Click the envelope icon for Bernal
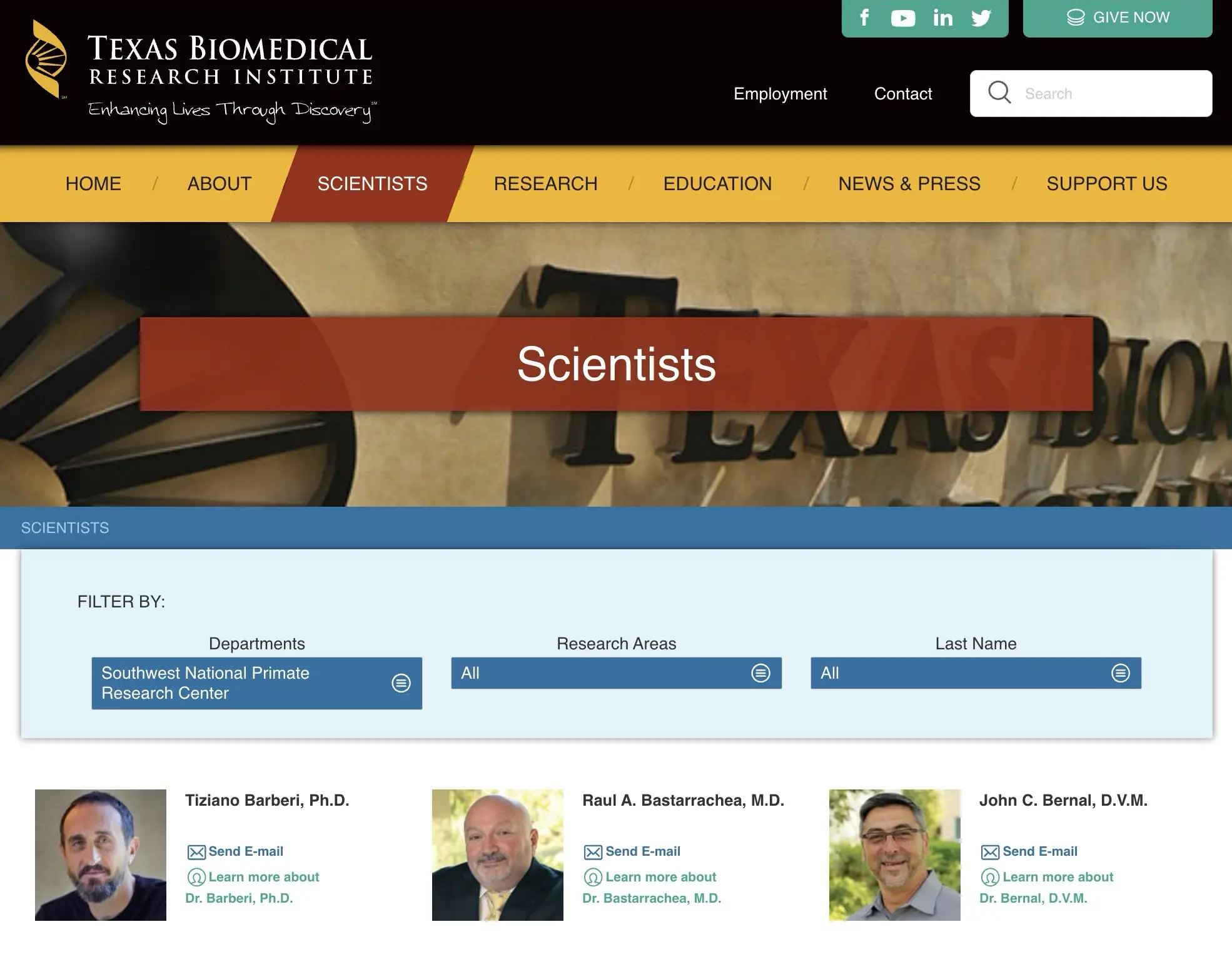Screen dimensions: 1232x979 click(x=991, y=852)
